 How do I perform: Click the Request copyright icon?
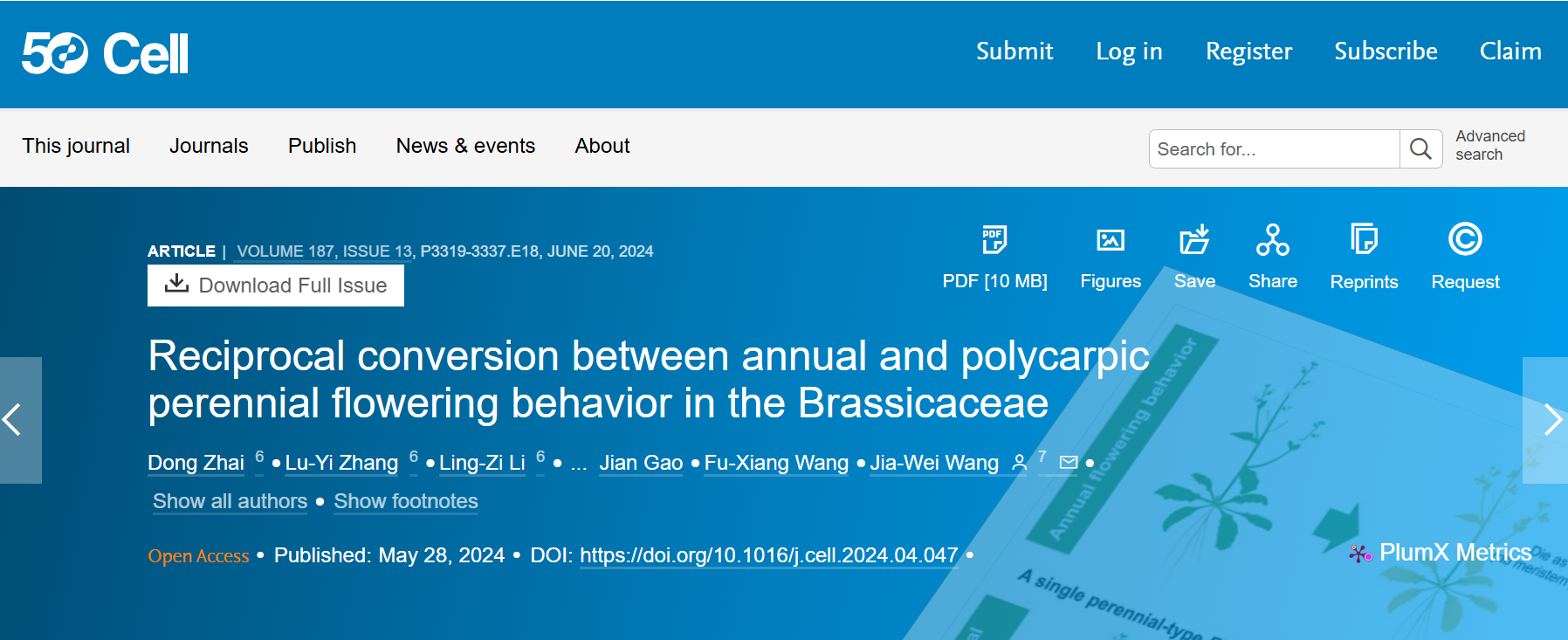click(x=1464, y=239)
